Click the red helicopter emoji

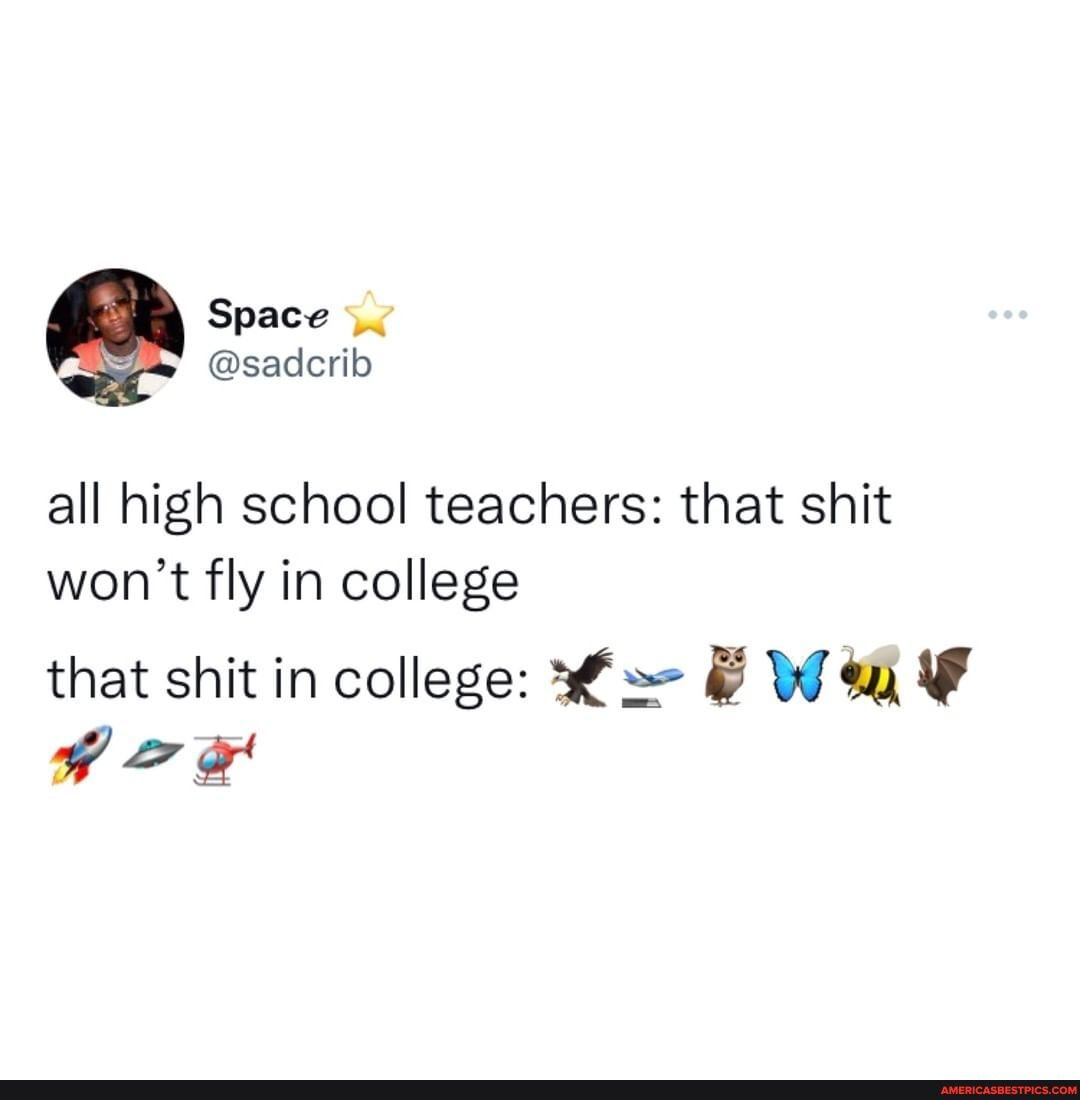pyautogui.click(x=225, y=758)
